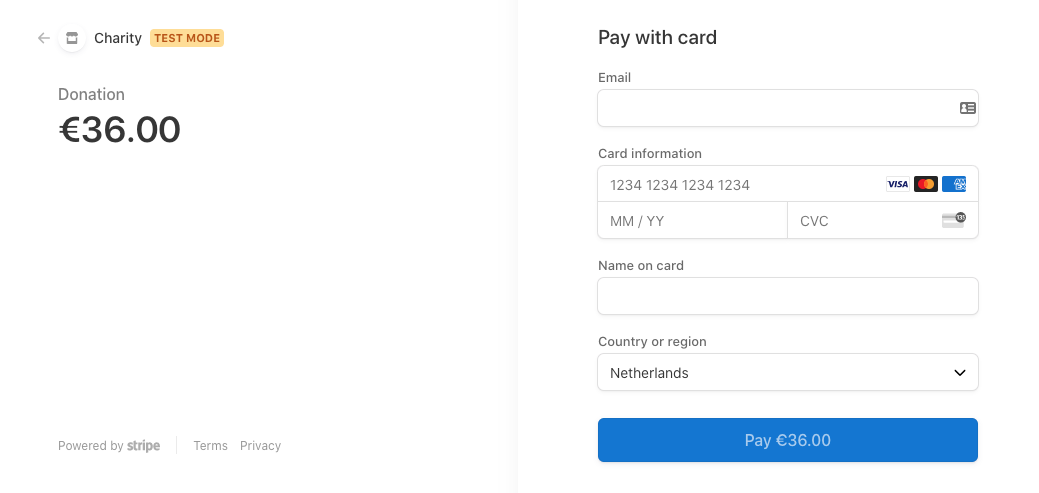Open the Terms link
The height and width of the screenshot is (493, 1039).
(x=210, y=446)
